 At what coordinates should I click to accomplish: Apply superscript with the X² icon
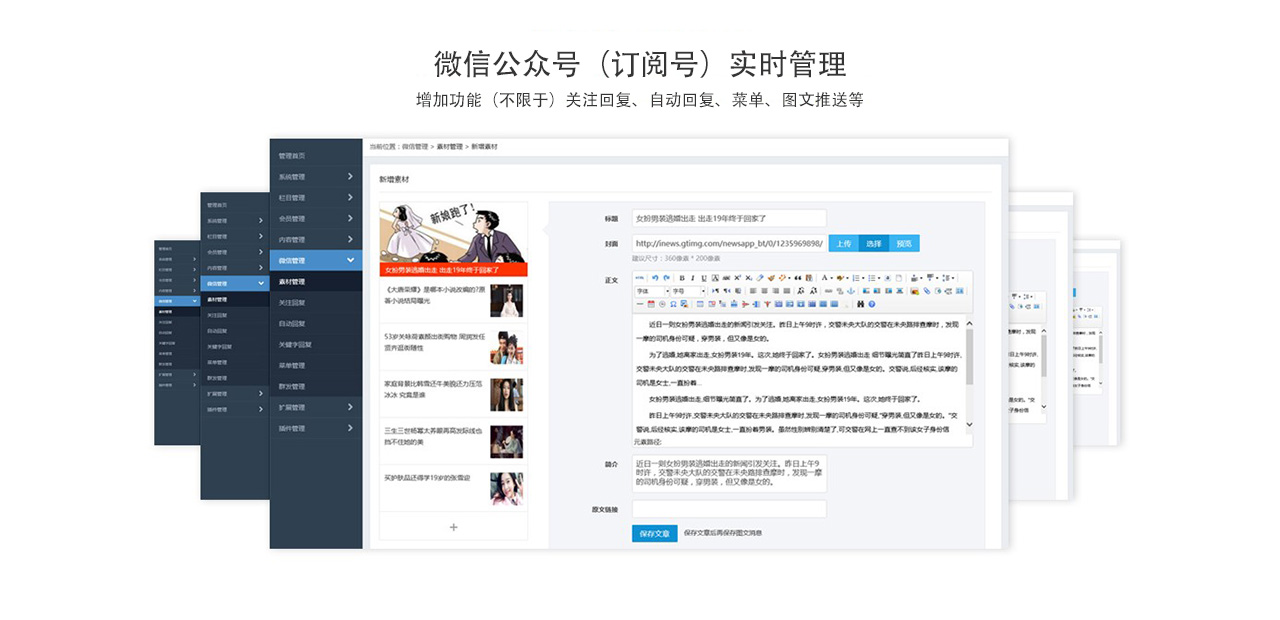pos(737,278)
